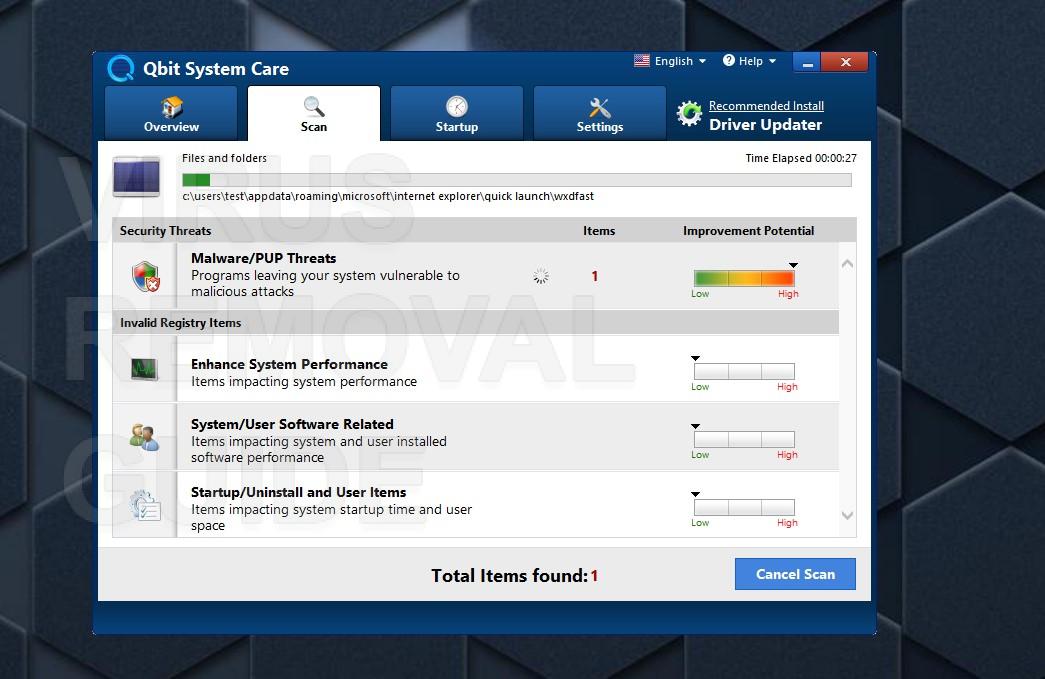Screen dimensions: 1045x679
Task: Click the System/User Software Related people icon
Action: click(x=144, y=437)
